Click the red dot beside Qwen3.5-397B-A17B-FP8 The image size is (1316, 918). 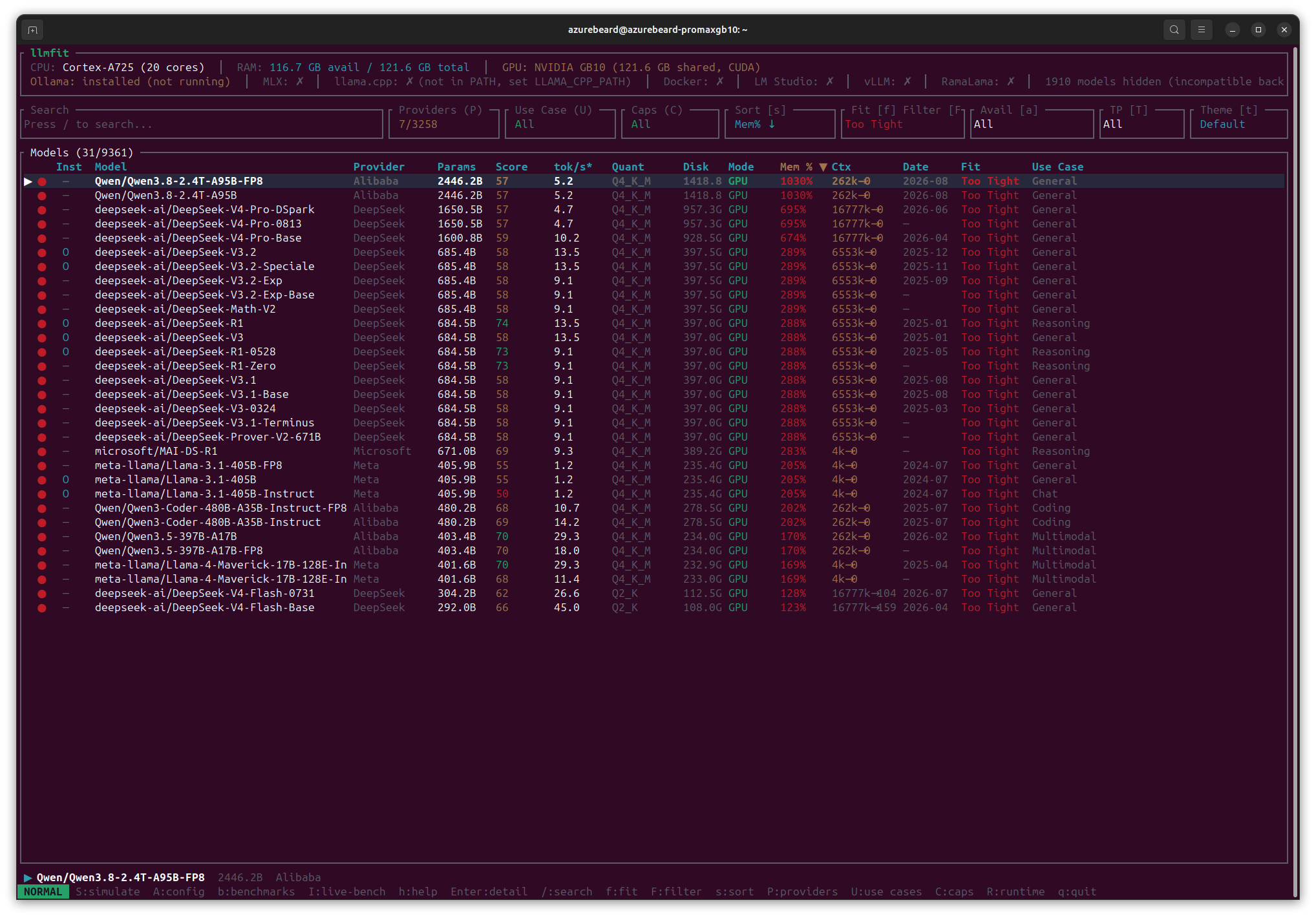[42, 551]
